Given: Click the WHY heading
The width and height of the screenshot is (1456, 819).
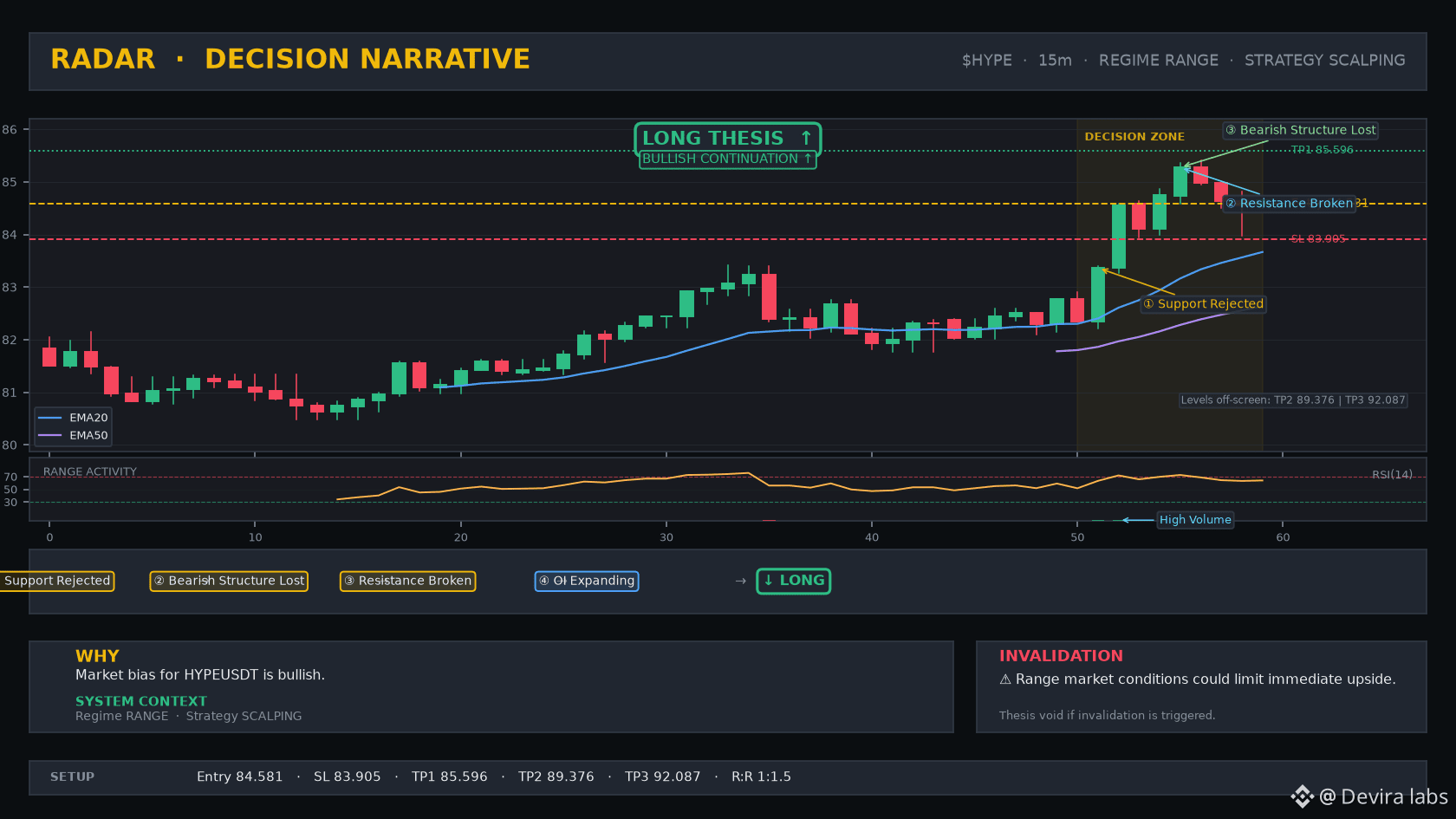Looking at the screenshot, I should [x=97, y=656].
